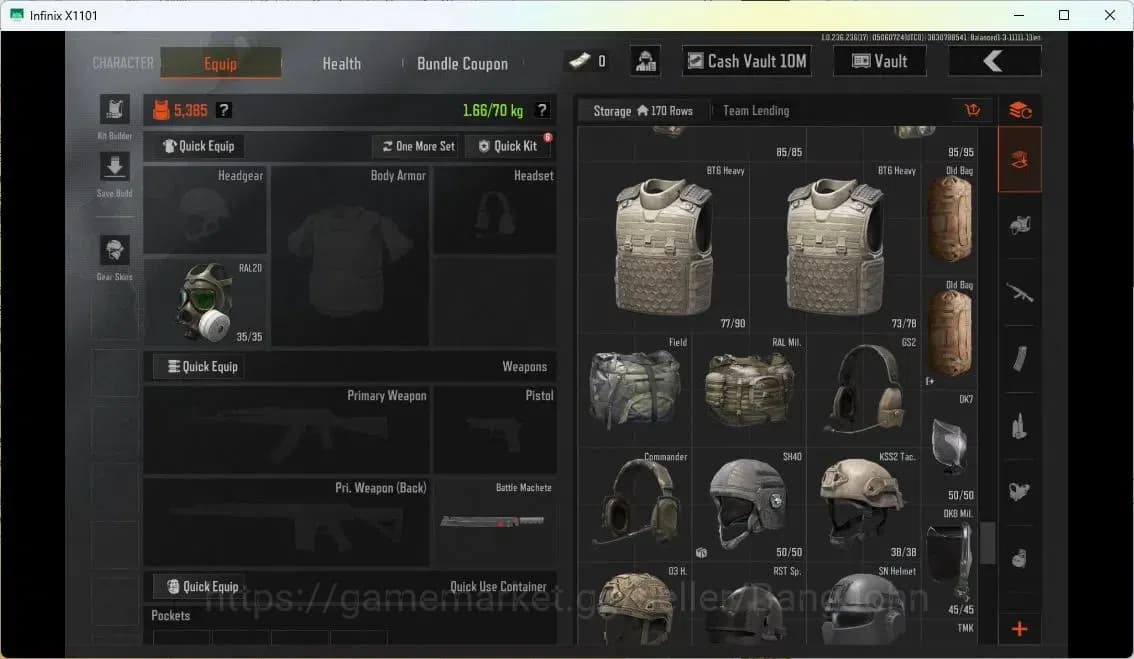Select the magazine category filter

(1020, 359)
